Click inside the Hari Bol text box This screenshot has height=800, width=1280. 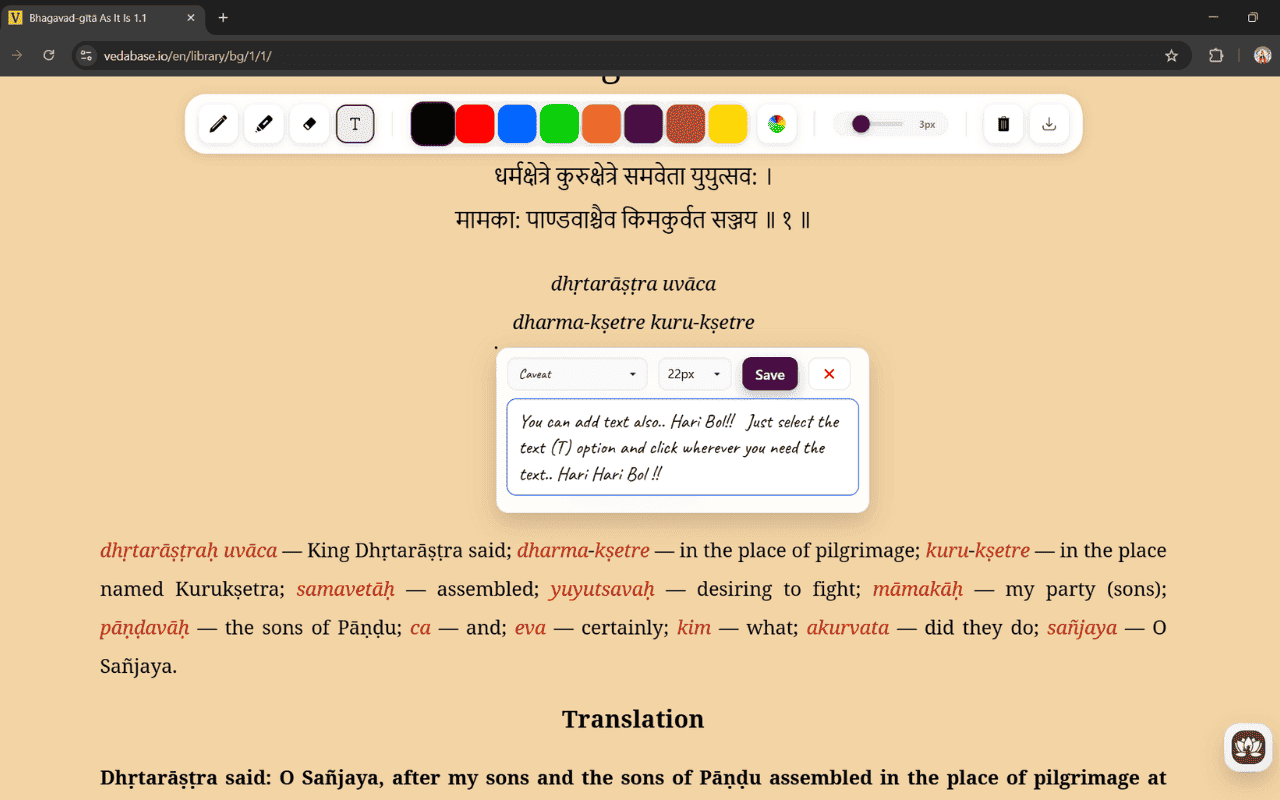[683, 447]
